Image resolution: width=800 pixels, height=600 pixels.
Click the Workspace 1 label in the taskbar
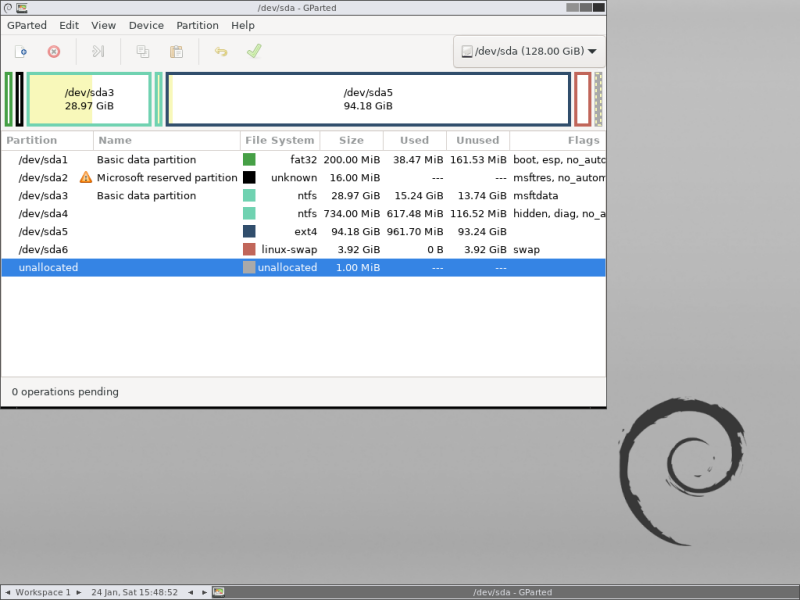pyautogui.click(x=43, y=592)
